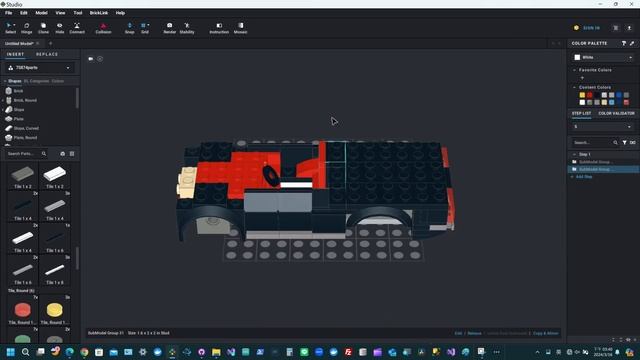Screen dimensions: 640x360
Task: Click the step list filter icon
Action: click(x=624, y=142)
